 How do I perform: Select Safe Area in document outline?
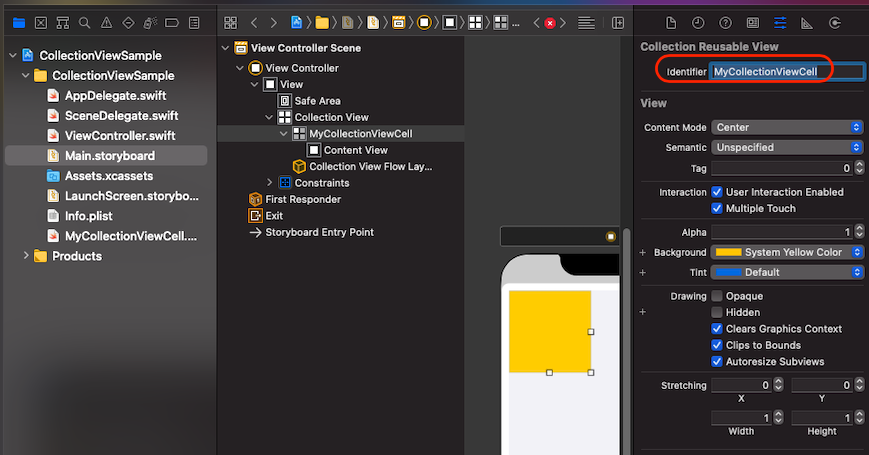coord(318,101)
